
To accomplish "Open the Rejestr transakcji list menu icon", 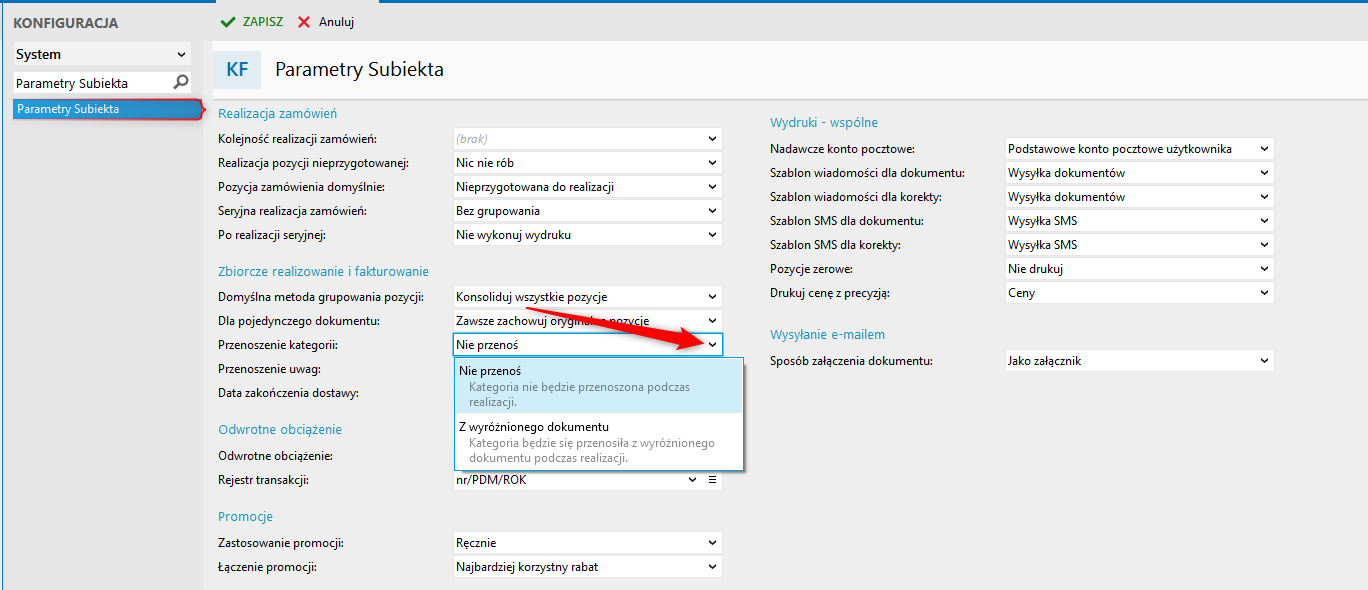I will [x=713, y=480].
